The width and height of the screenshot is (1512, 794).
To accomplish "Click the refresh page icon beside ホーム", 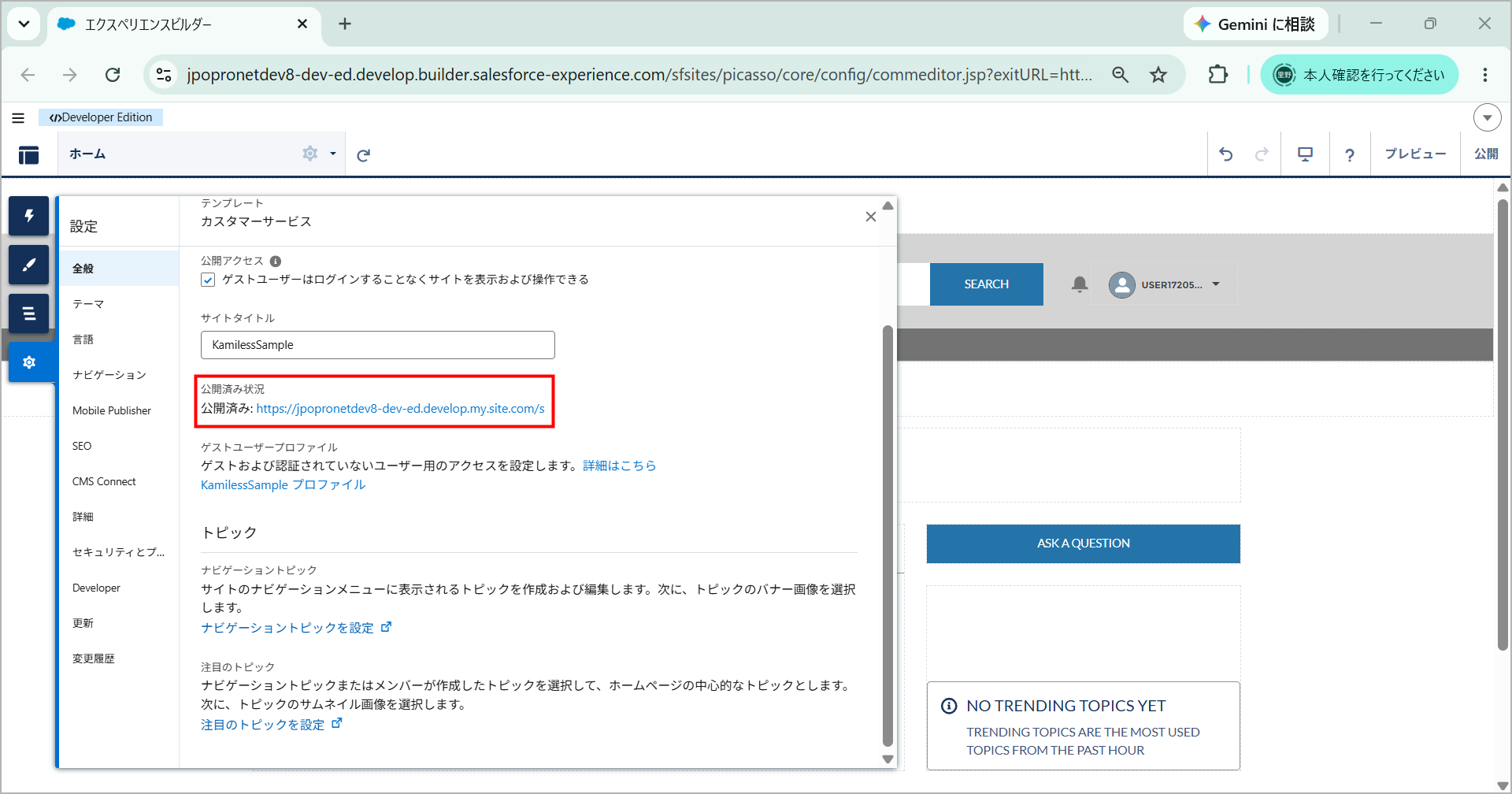I will pyautogui.click(x=363, y=155).
